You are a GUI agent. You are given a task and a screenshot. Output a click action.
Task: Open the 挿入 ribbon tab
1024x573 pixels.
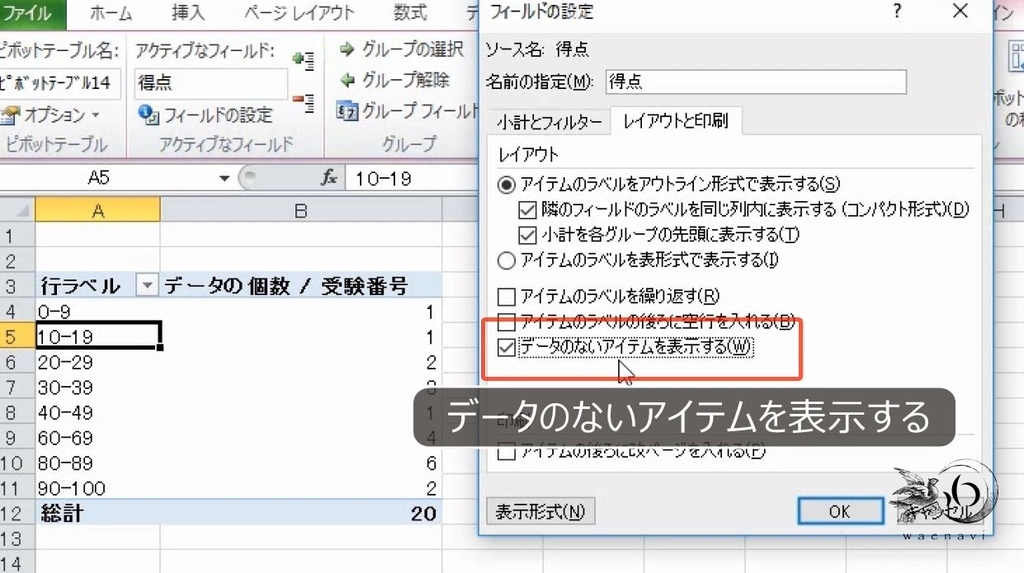click(187, 13)
